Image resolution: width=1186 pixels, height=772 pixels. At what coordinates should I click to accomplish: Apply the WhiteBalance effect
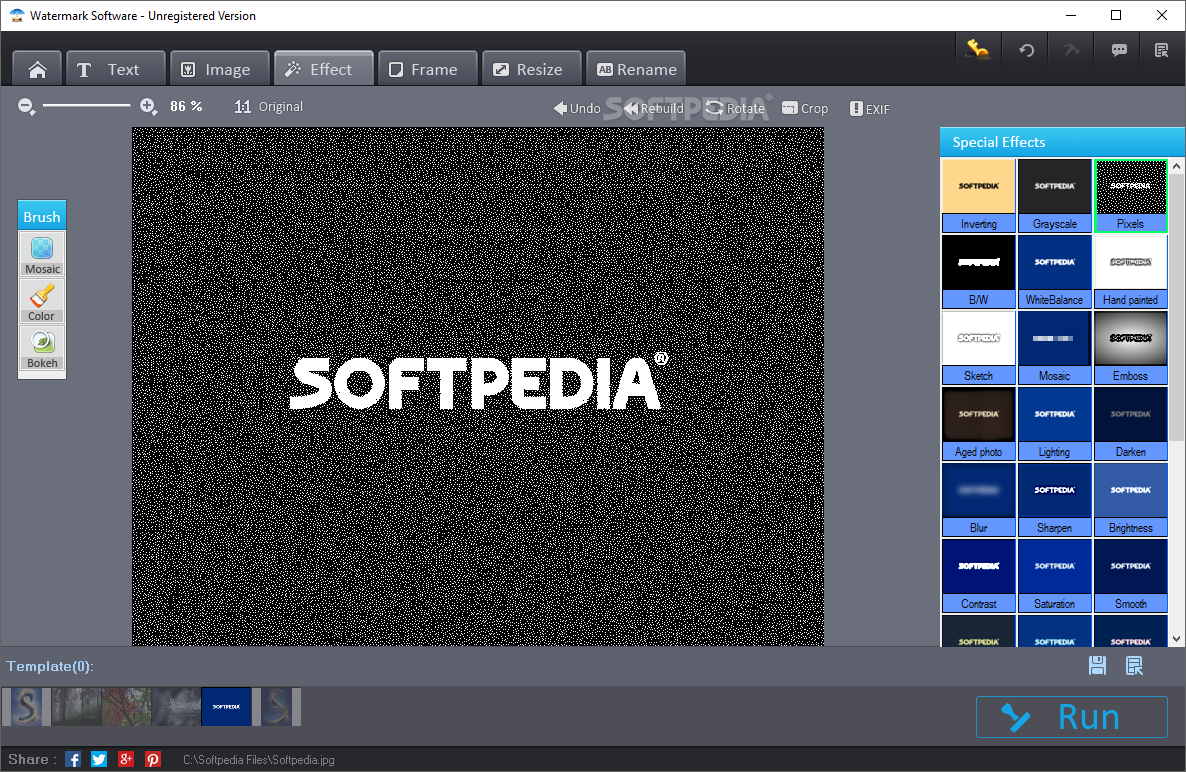click(1054, 271)
